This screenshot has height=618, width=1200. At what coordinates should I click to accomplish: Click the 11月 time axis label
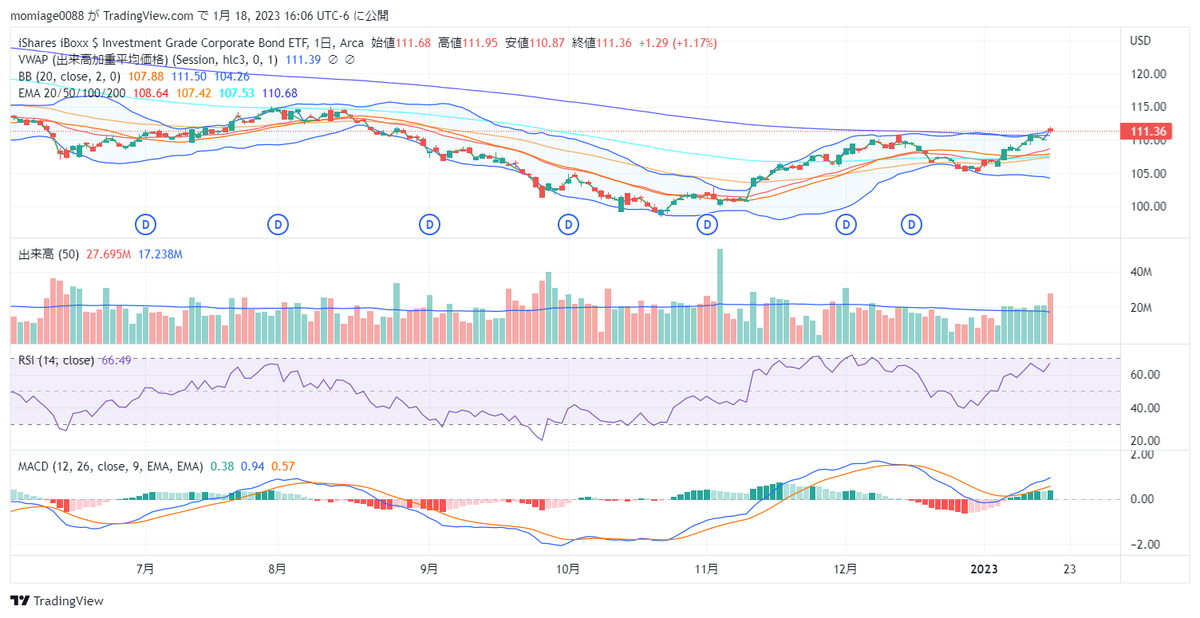click(707, 569)
